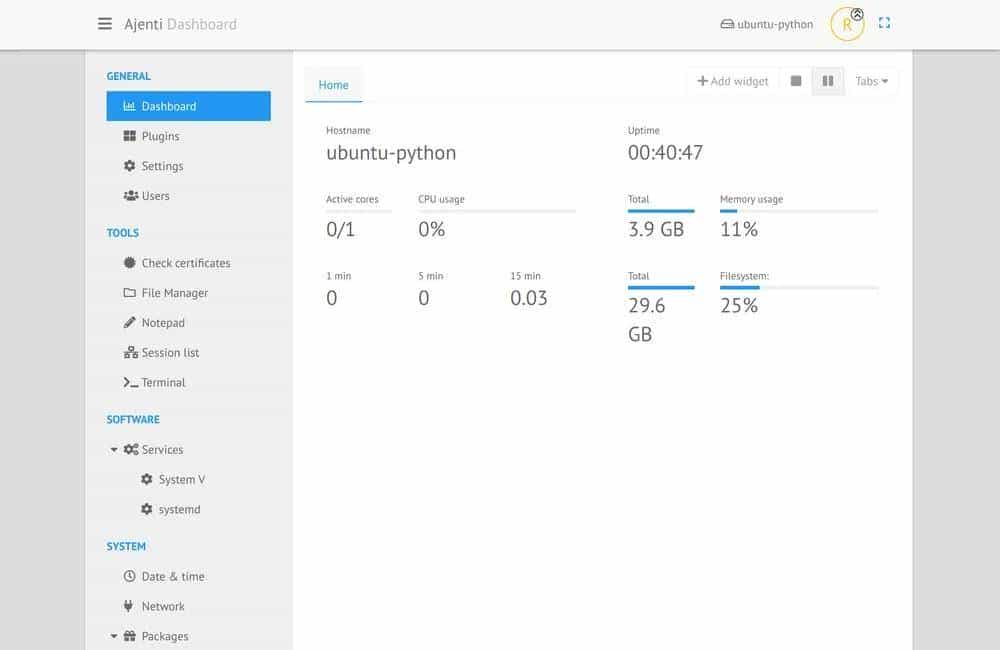Enter fullscreen mode
Image resolution: width=1000 pixels, height=650 pixels.
click(883, 21)
